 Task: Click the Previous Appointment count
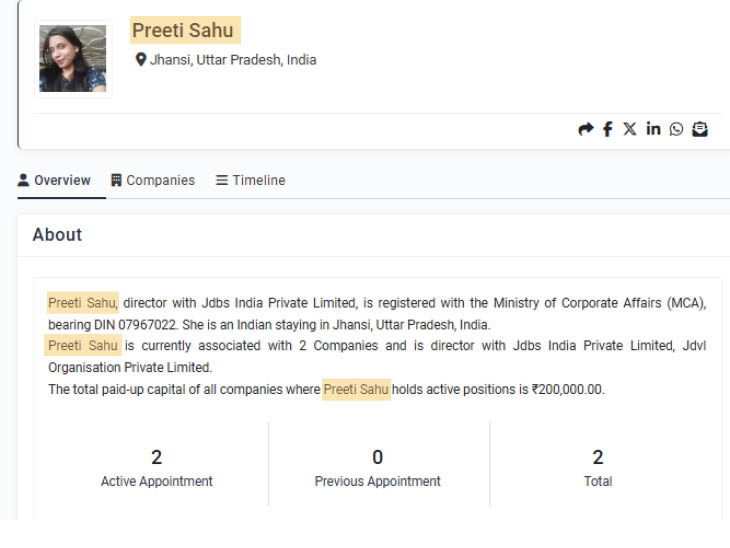click(377, 458)
